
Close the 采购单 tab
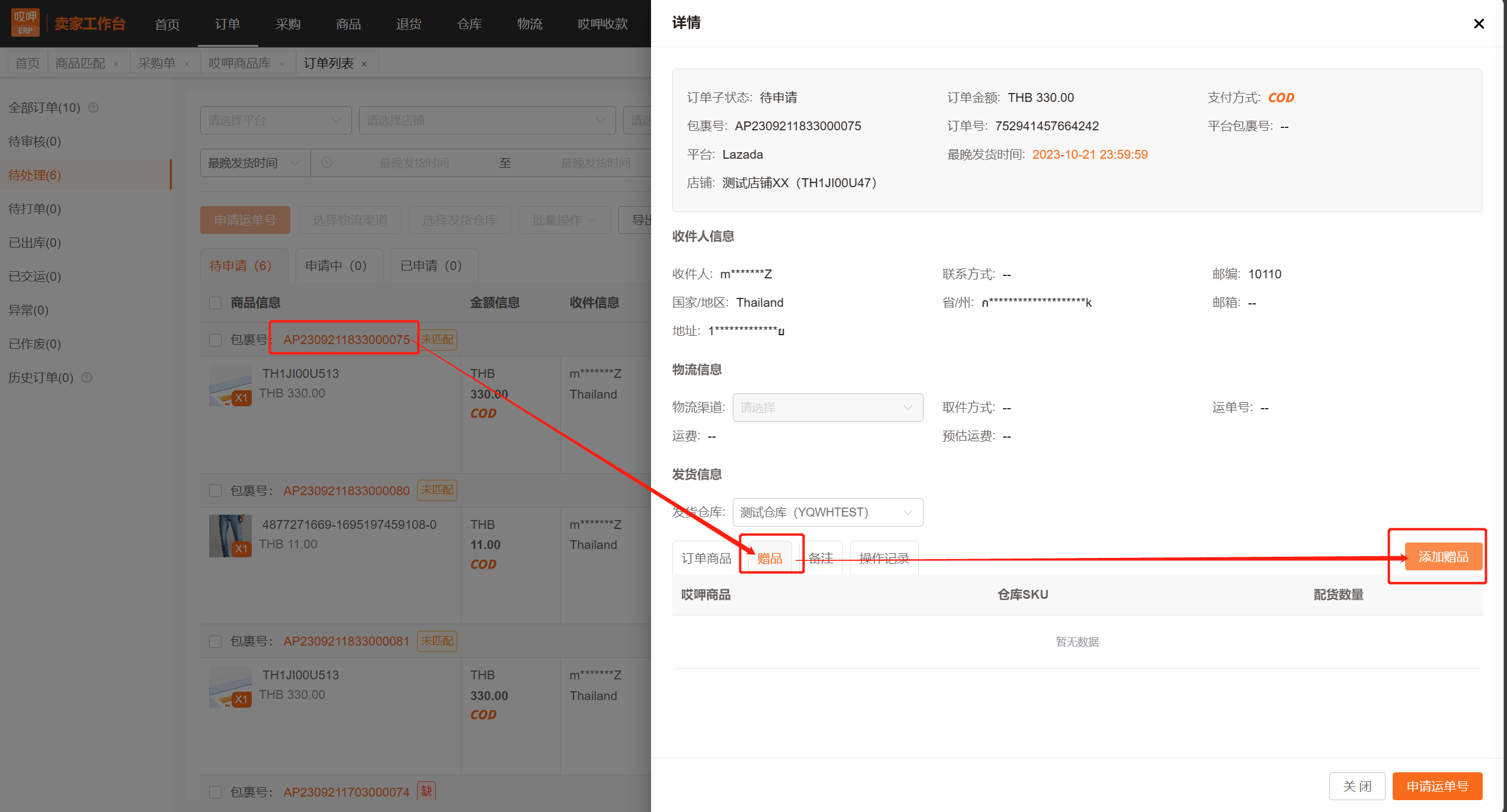(x=187, y=64)
